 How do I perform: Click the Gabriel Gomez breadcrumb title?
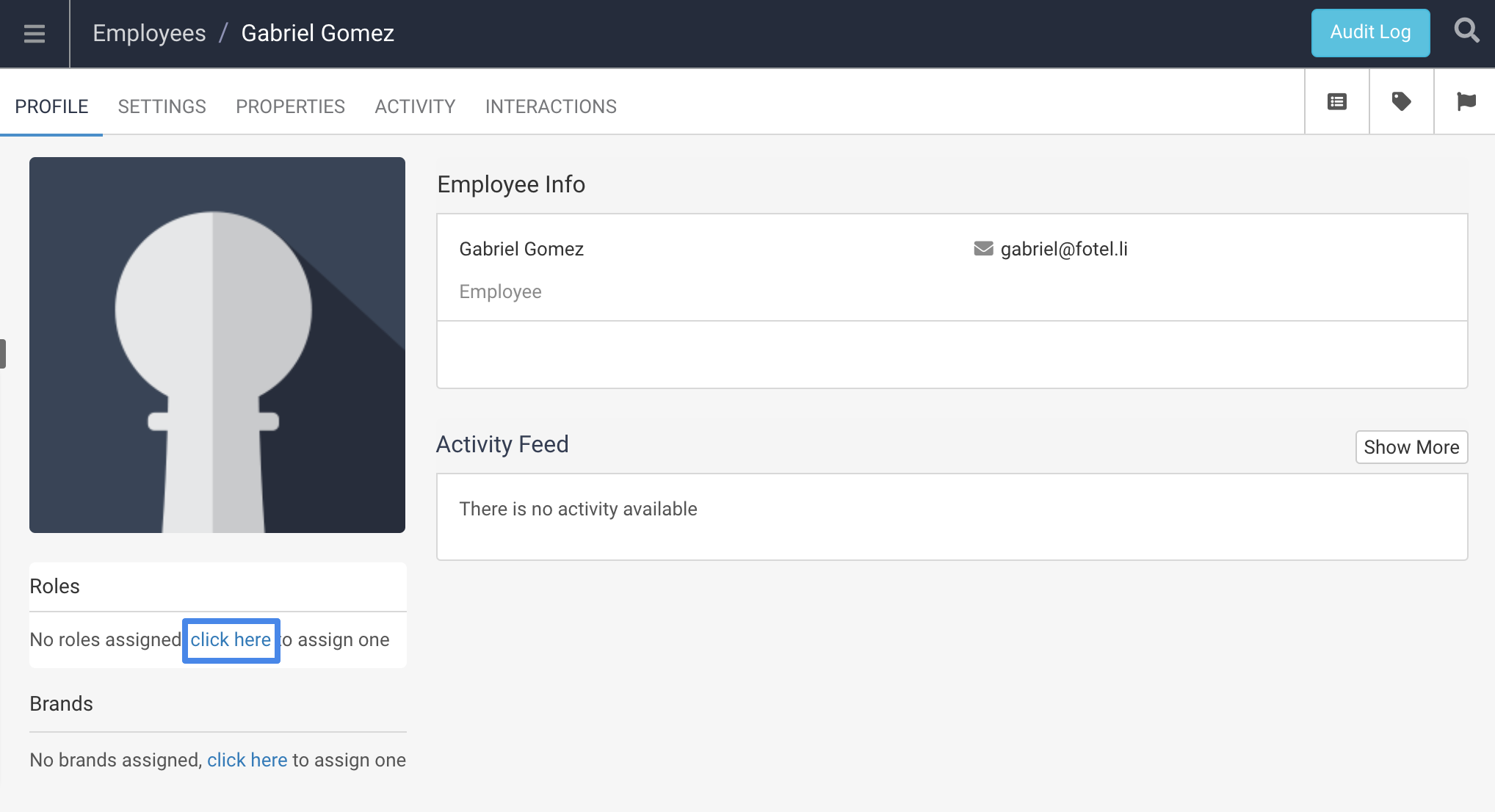[318, 34]
